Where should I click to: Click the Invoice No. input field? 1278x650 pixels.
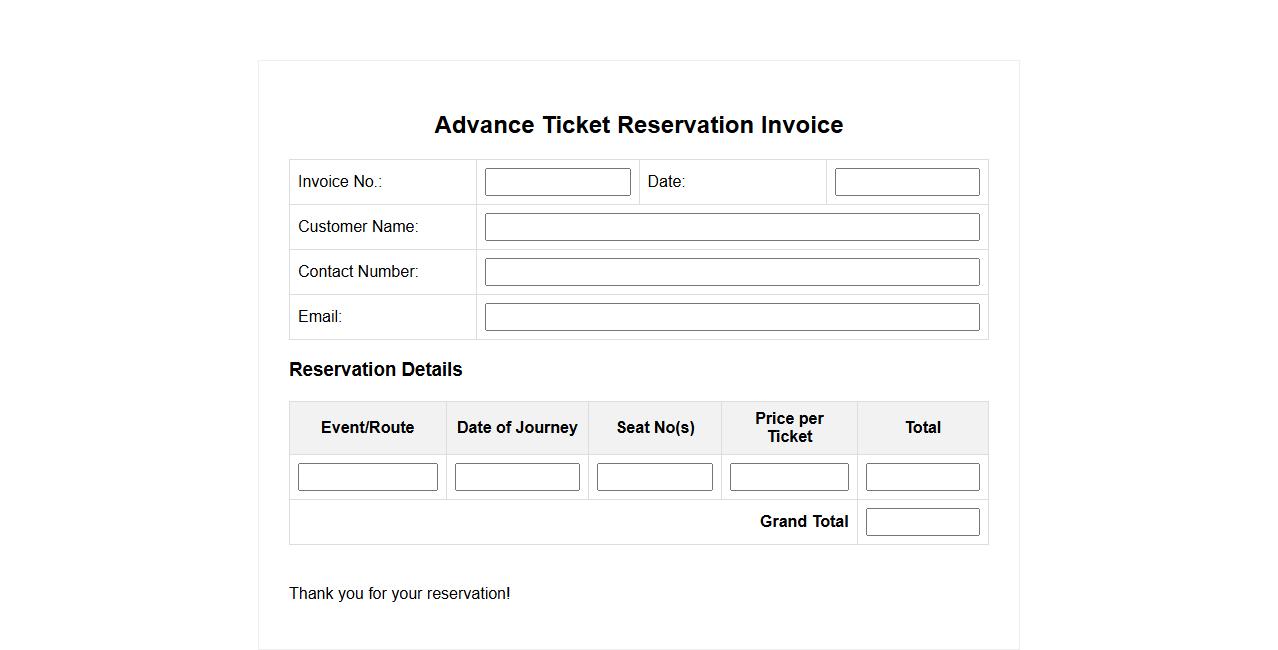point(557,182)
